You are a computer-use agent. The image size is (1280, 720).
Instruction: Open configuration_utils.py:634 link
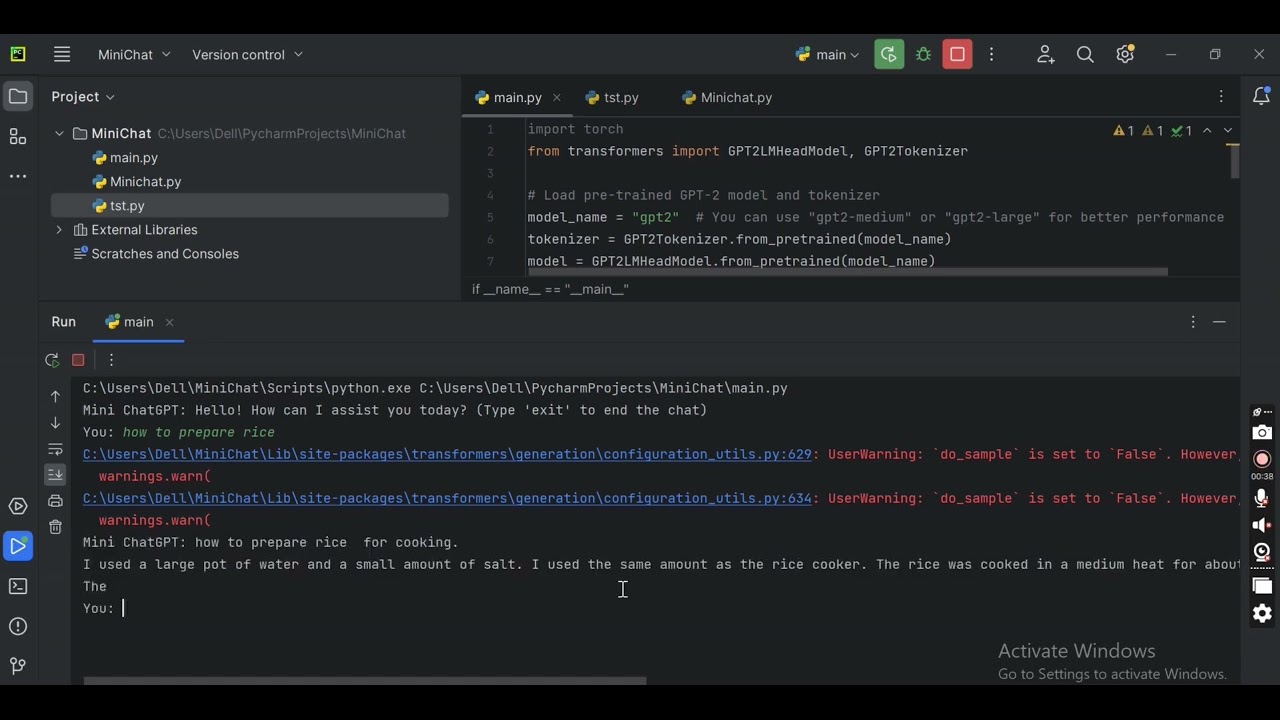(x=447, y=499)
